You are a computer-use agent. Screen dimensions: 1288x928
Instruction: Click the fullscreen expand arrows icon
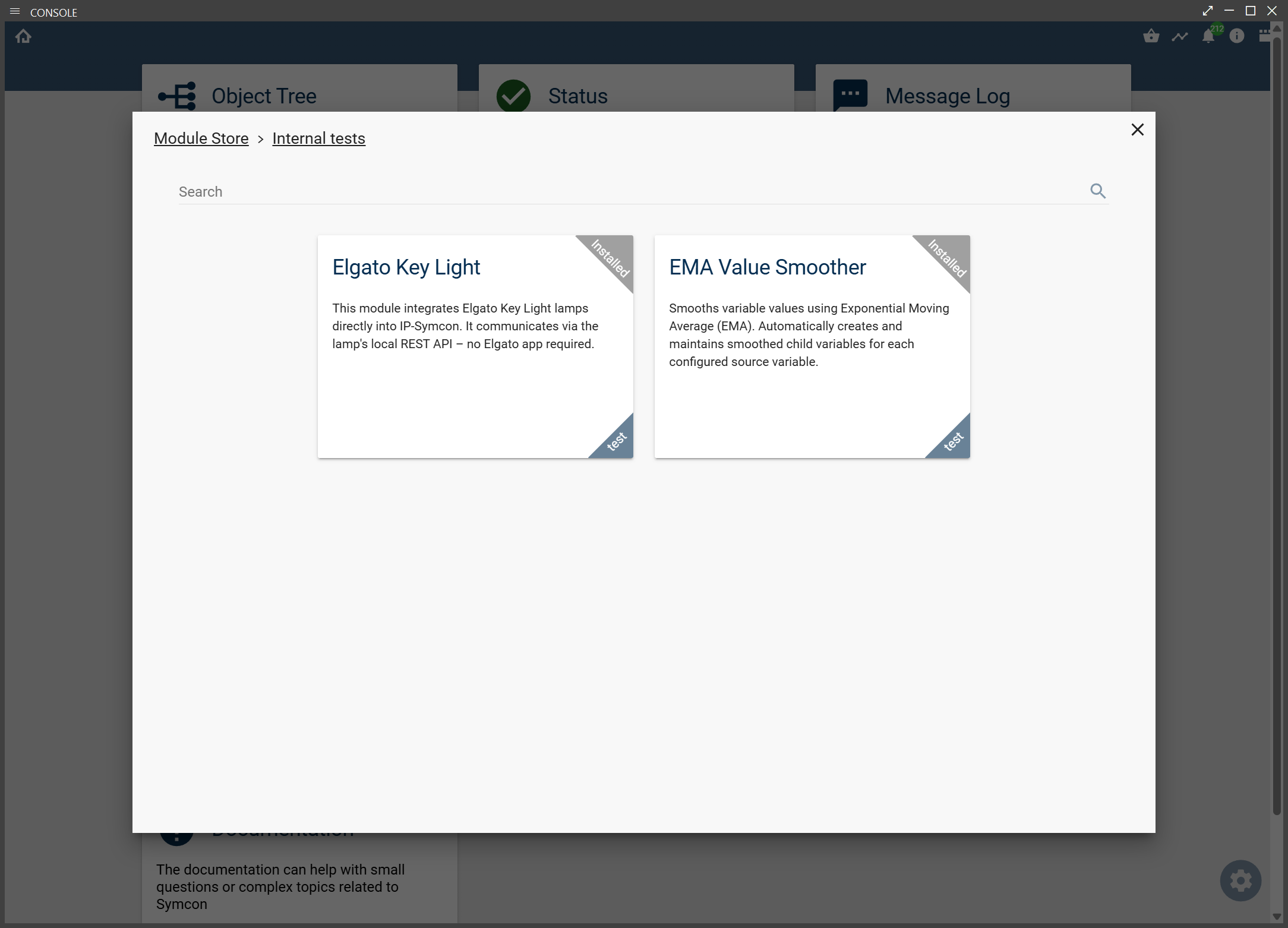1207,11
